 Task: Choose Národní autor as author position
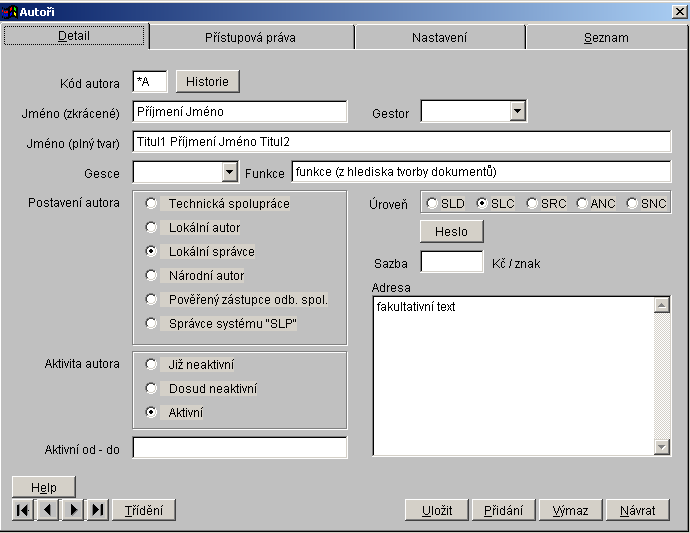pyautogui.click(x=151, y=275)
